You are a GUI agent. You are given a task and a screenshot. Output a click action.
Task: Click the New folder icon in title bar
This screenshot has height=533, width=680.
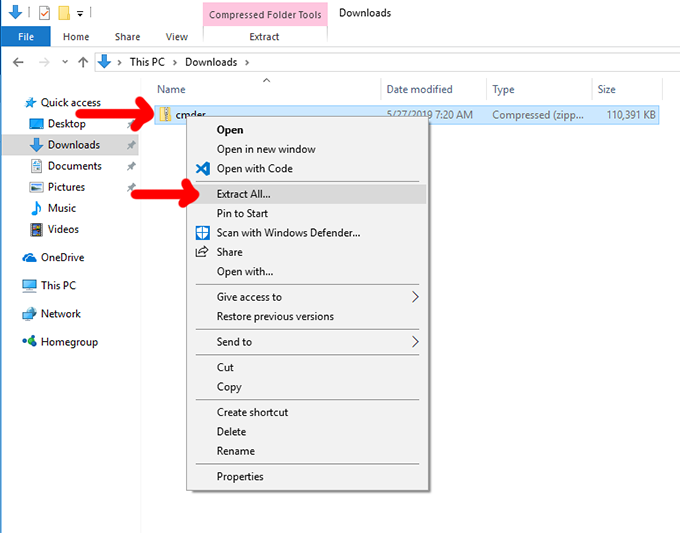click(x=64, y=13)
